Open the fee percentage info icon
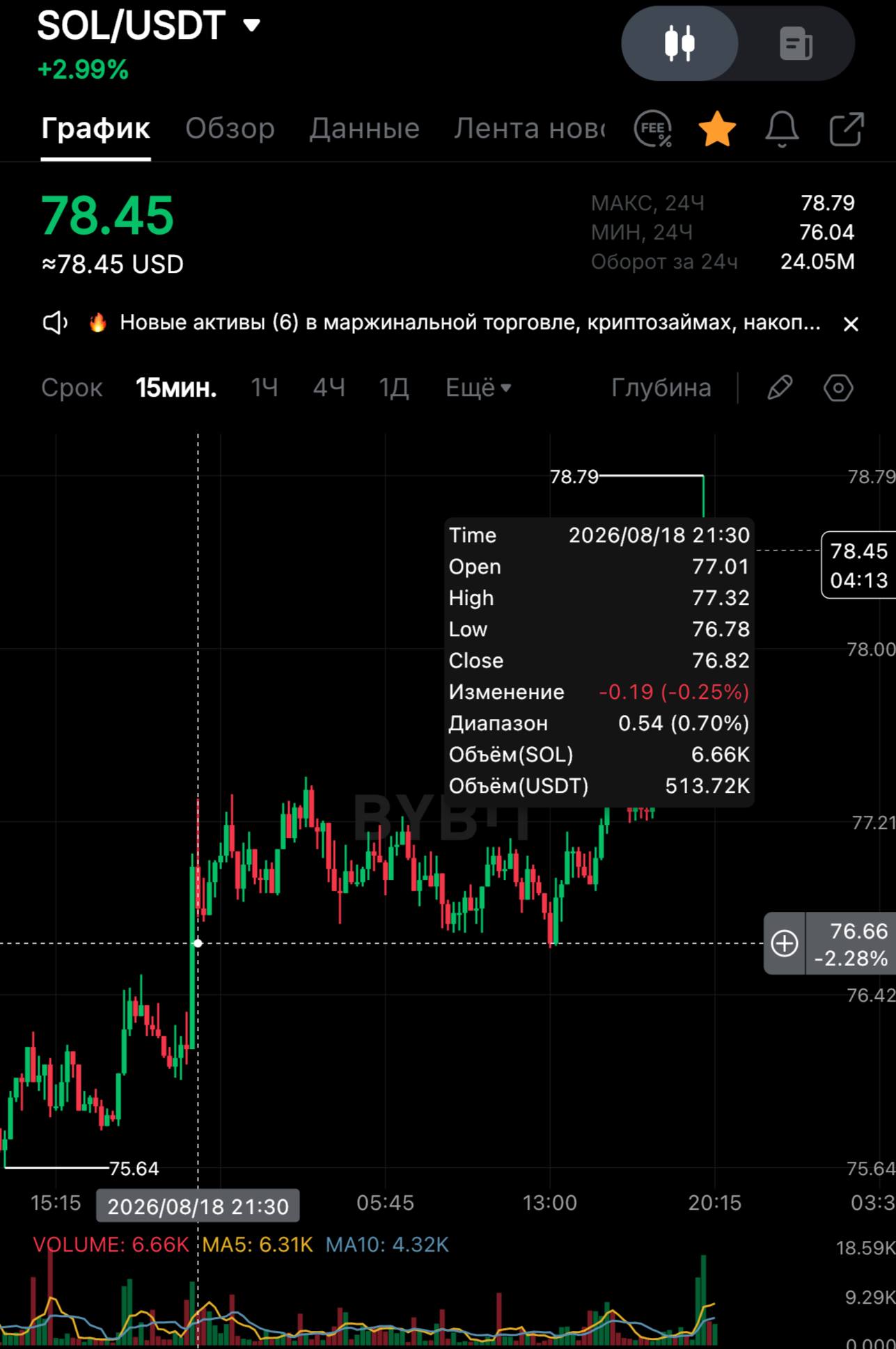896x1349 pixels. [653, 129]
